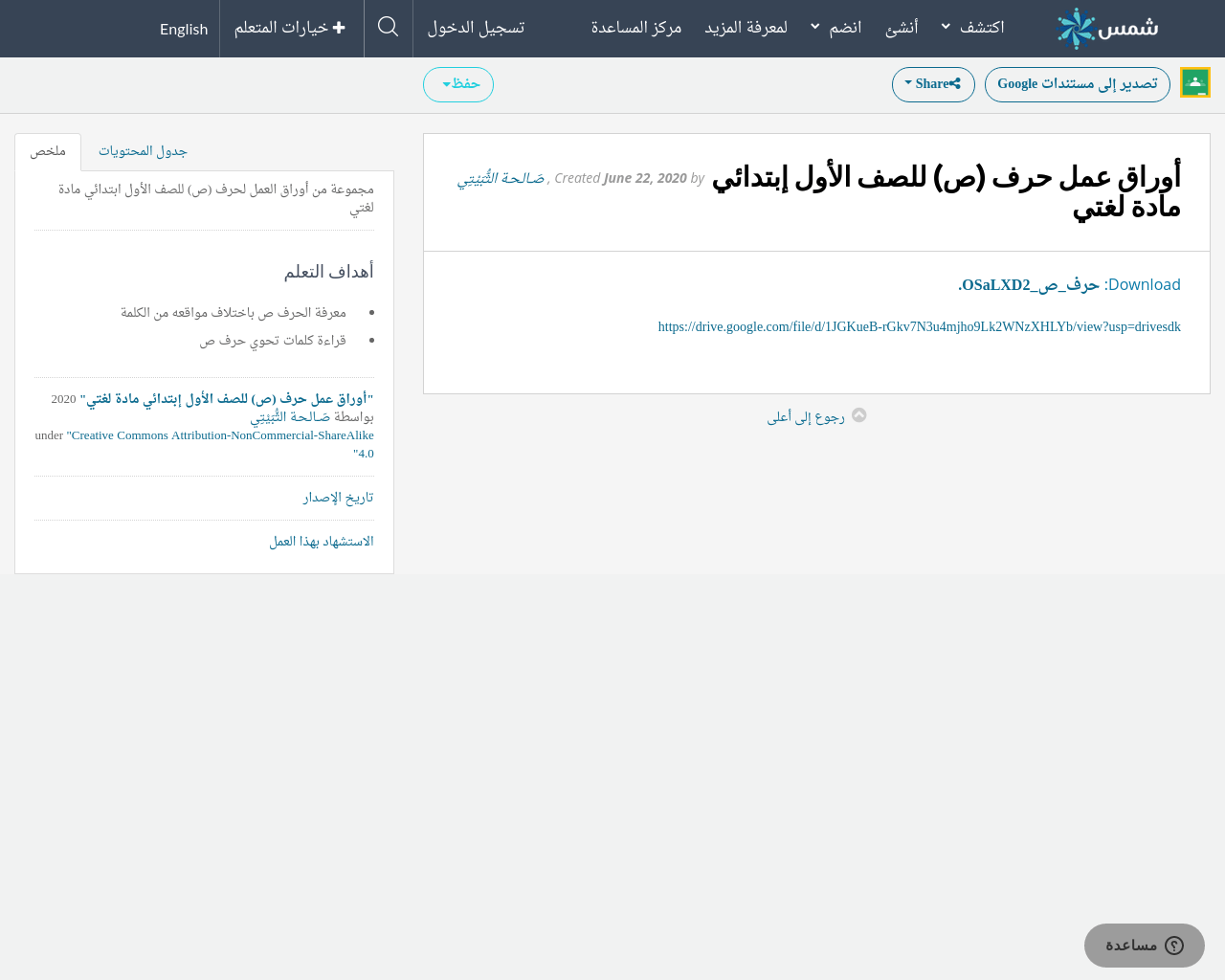1225x980 pixels.
Task: Open the حفظ save dropdown
Action: click(458, 84)
